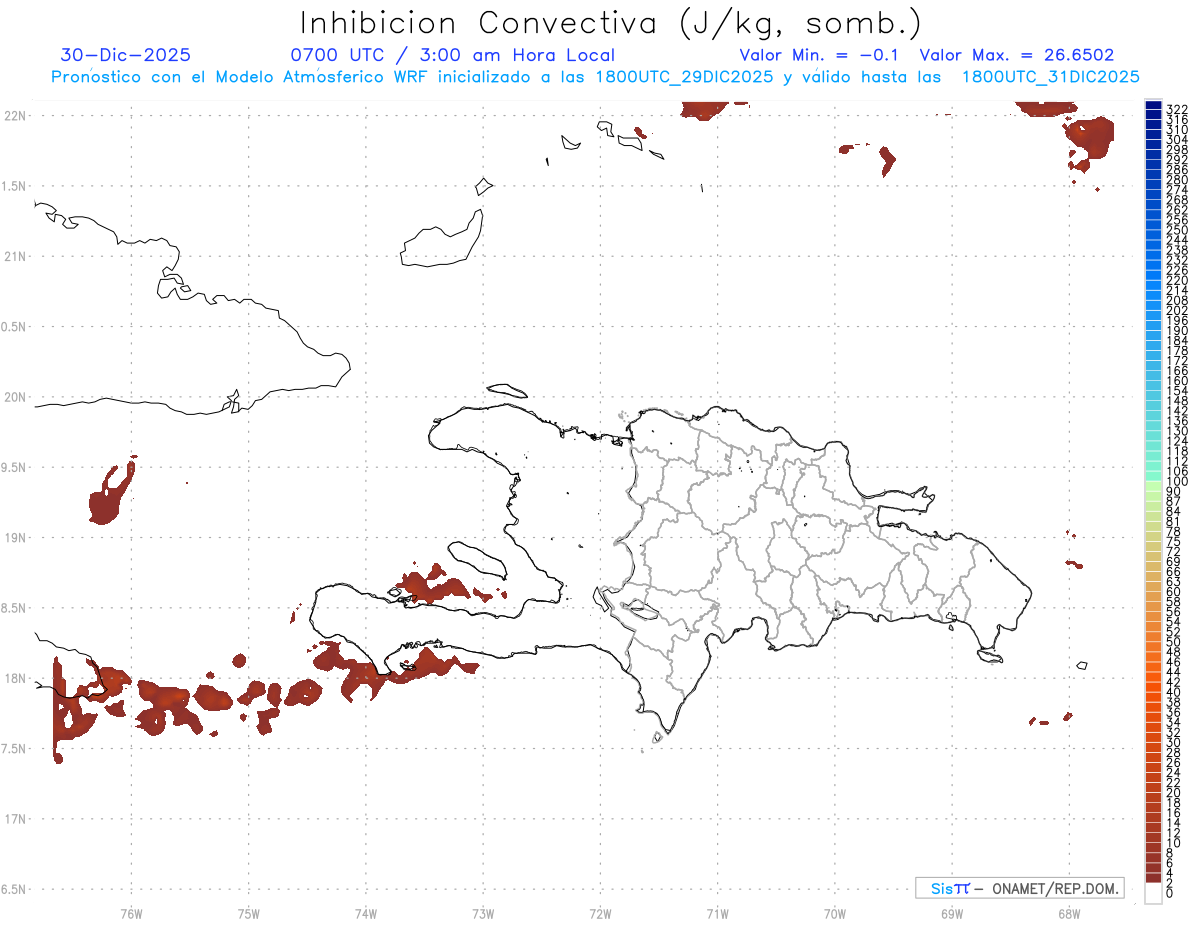Click the '70W' longitude label
The image size is (1200, 927).
click(x=834, y=912)
